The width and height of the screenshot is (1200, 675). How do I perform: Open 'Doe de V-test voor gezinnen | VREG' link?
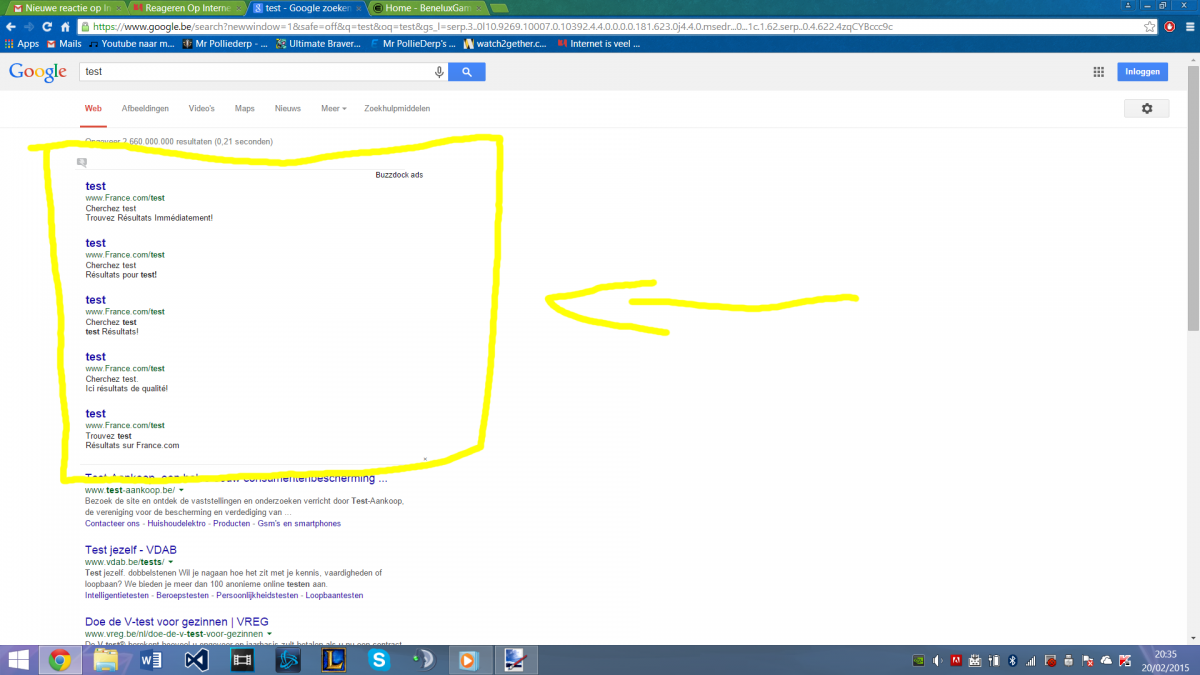[177, 622]
